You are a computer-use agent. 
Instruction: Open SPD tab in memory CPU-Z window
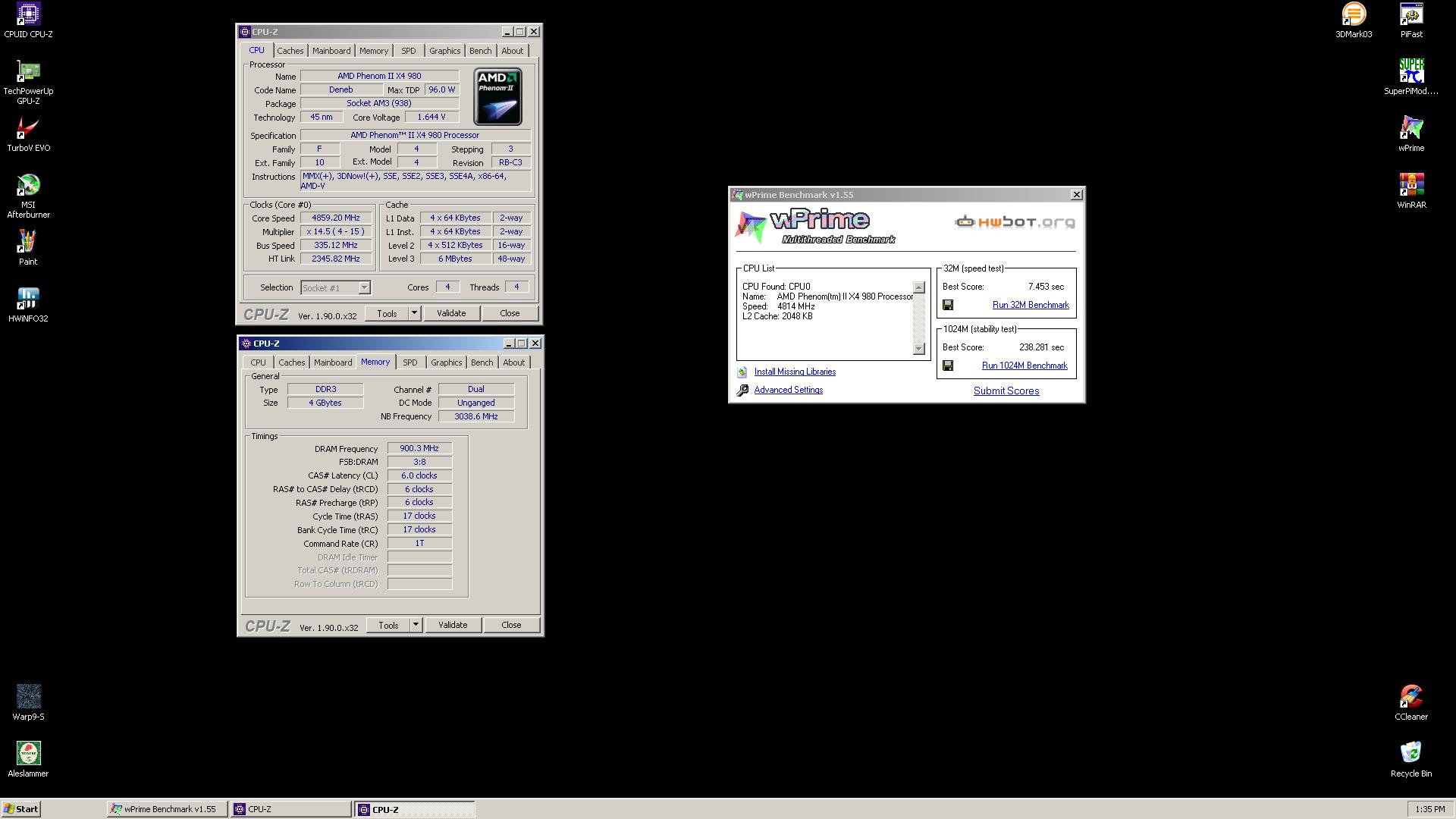[x=410, y=362]
